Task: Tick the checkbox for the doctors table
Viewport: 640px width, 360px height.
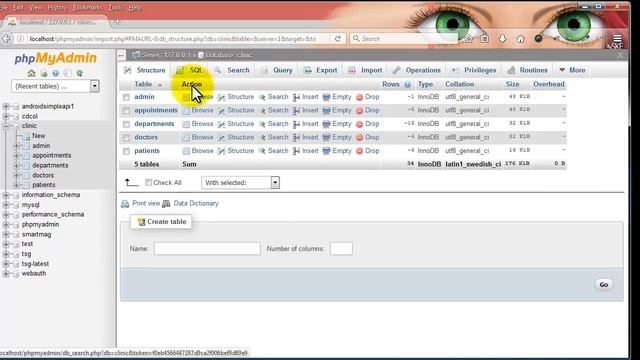Action: [126, 138]
